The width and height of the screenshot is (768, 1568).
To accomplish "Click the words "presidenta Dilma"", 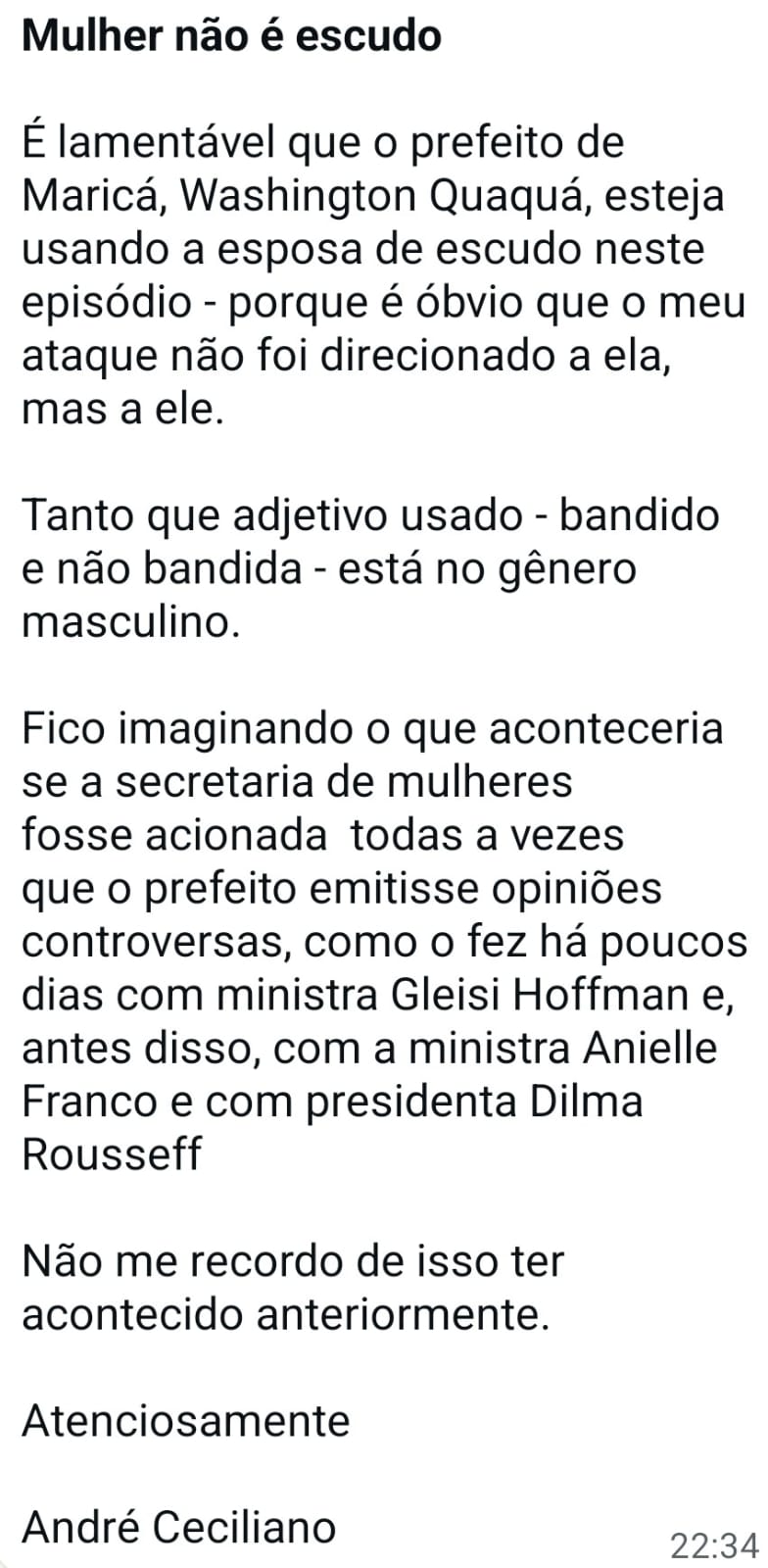I will click(x=474, y=1101).
